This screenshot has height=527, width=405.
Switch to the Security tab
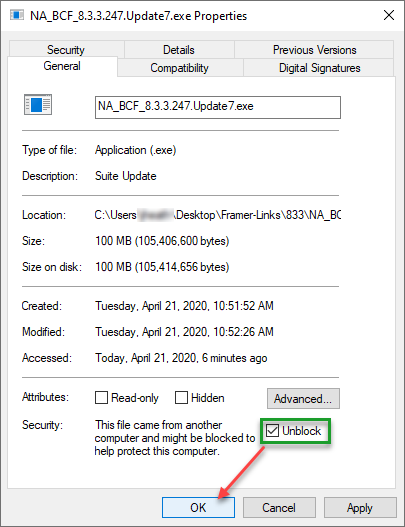pyautogui.click(x=66, y=49)
